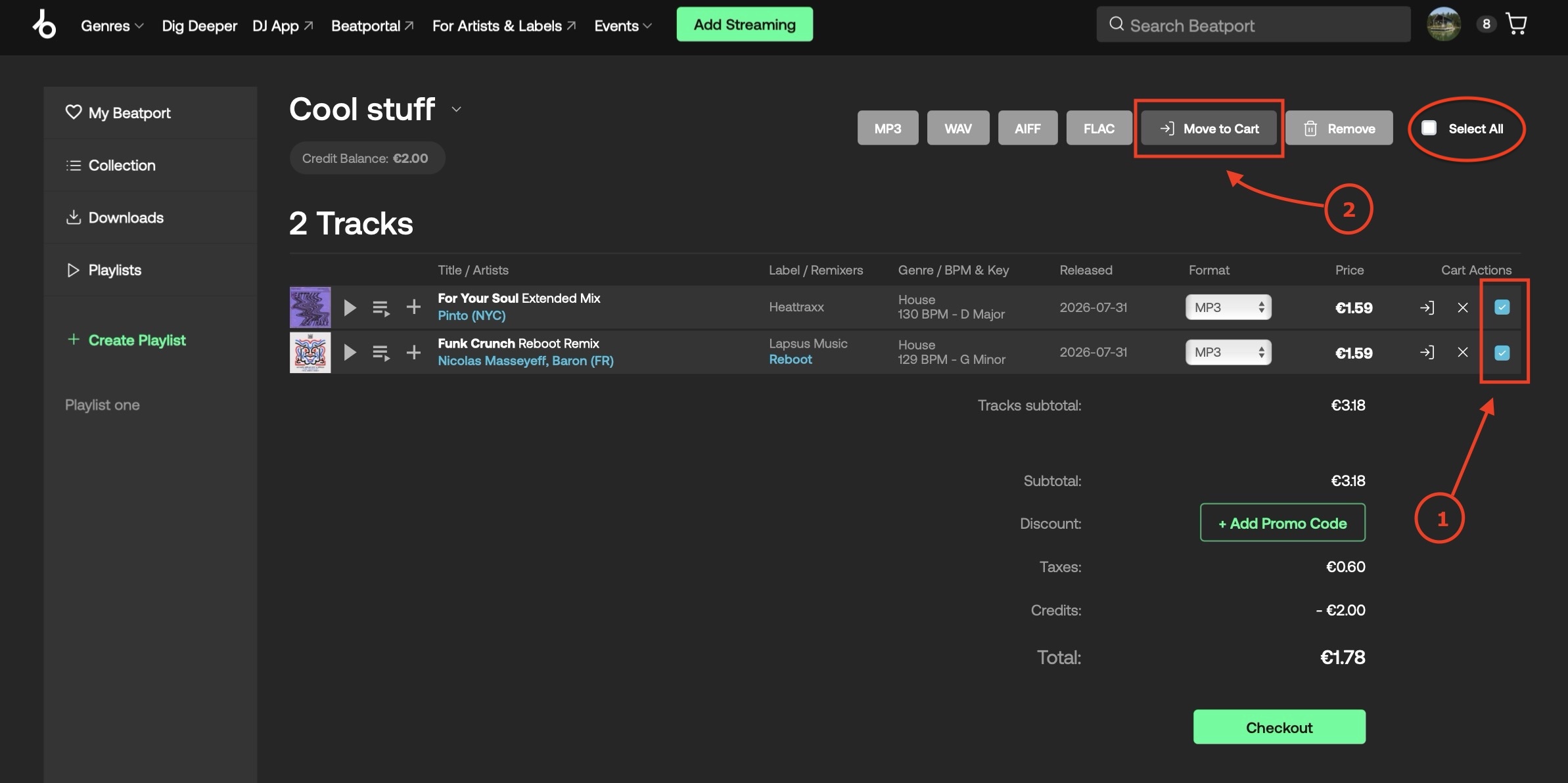Open the Lapsus Music label
The height and width of the screenshot is (783, 1568).
(808, 344)
